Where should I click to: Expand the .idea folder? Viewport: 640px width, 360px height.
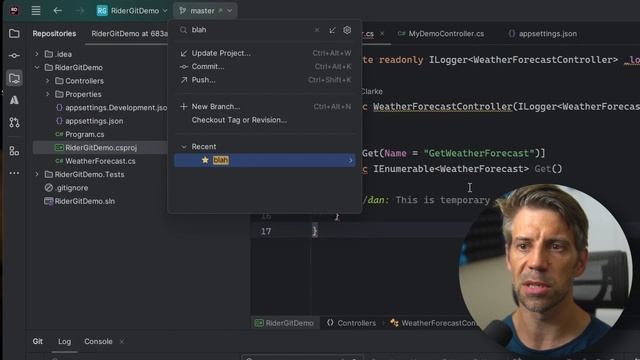pyautogui.click(x=37, y=54)
